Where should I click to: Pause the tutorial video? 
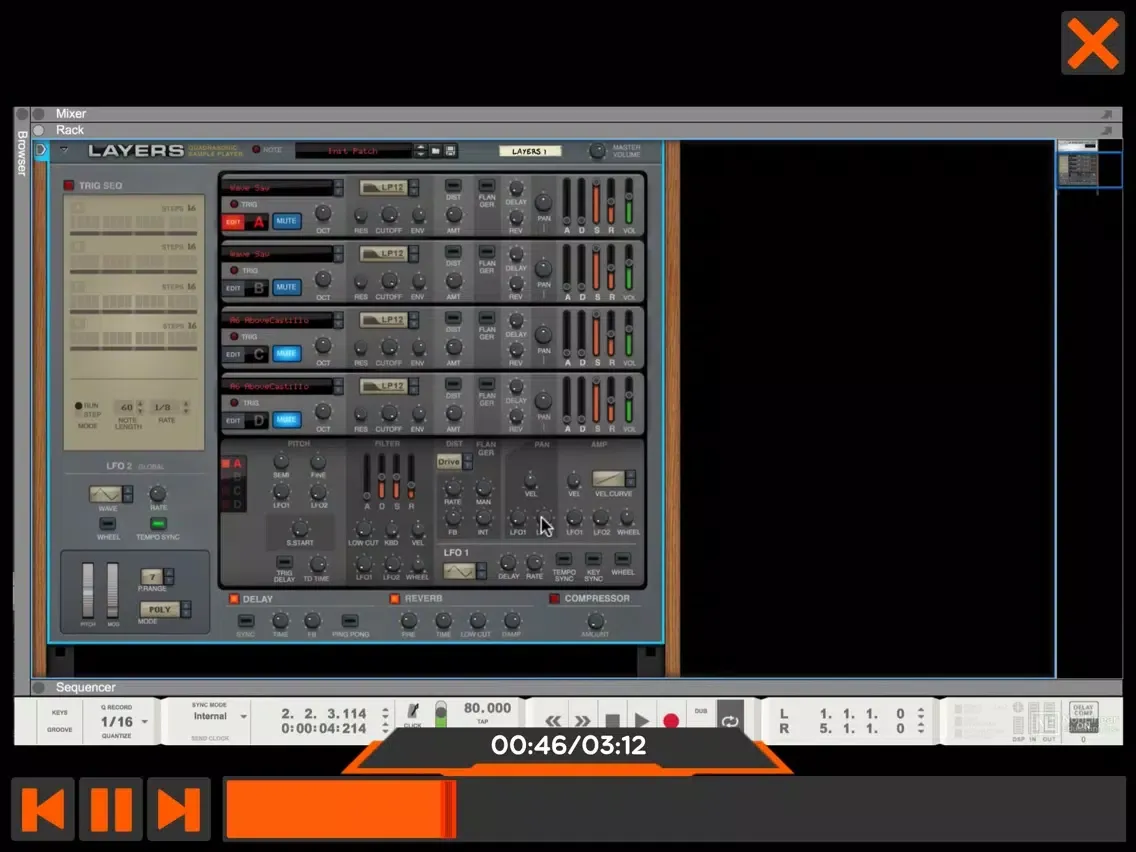[111, 809]
